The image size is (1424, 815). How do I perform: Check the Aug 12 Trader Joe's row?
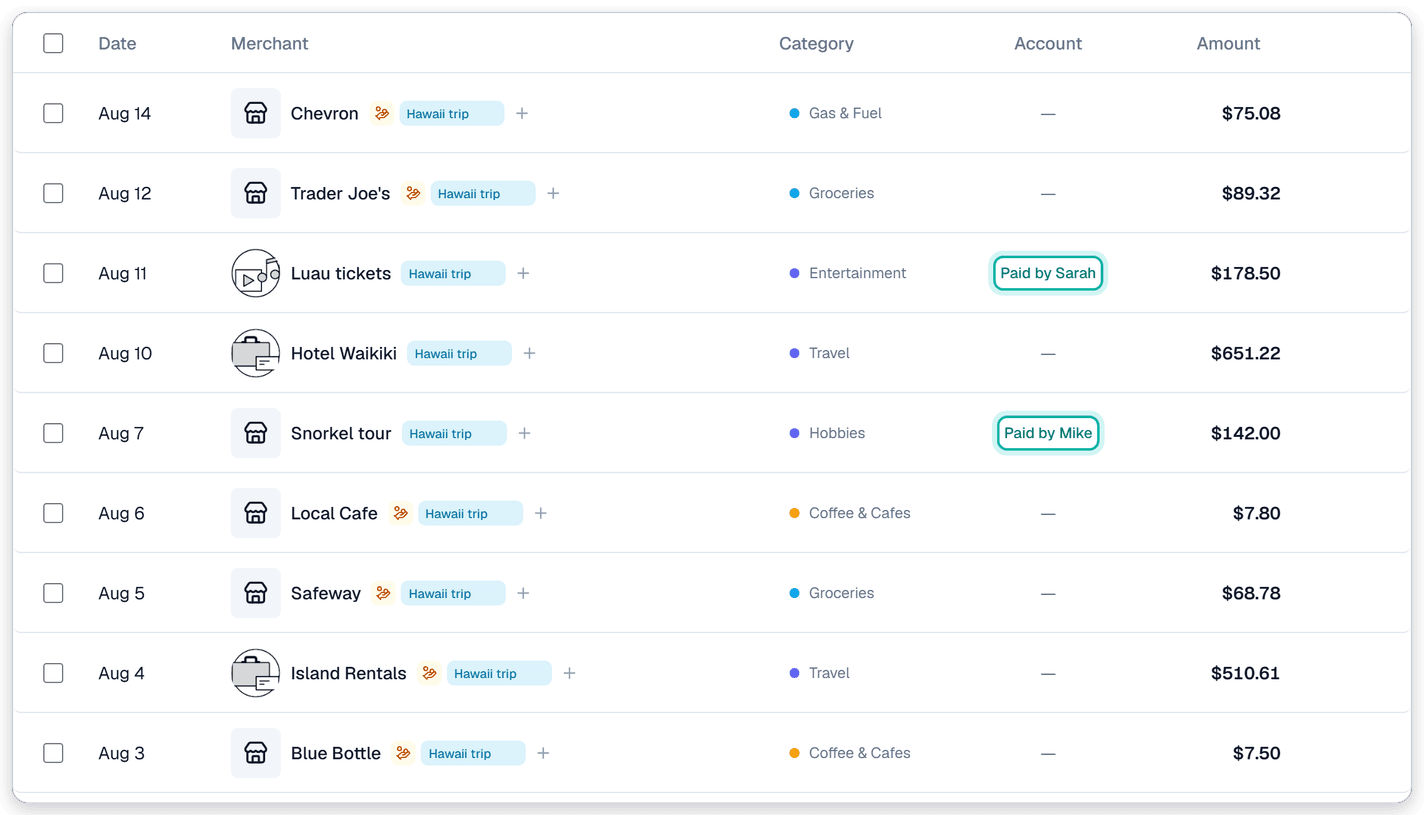[x=53, y=193]
